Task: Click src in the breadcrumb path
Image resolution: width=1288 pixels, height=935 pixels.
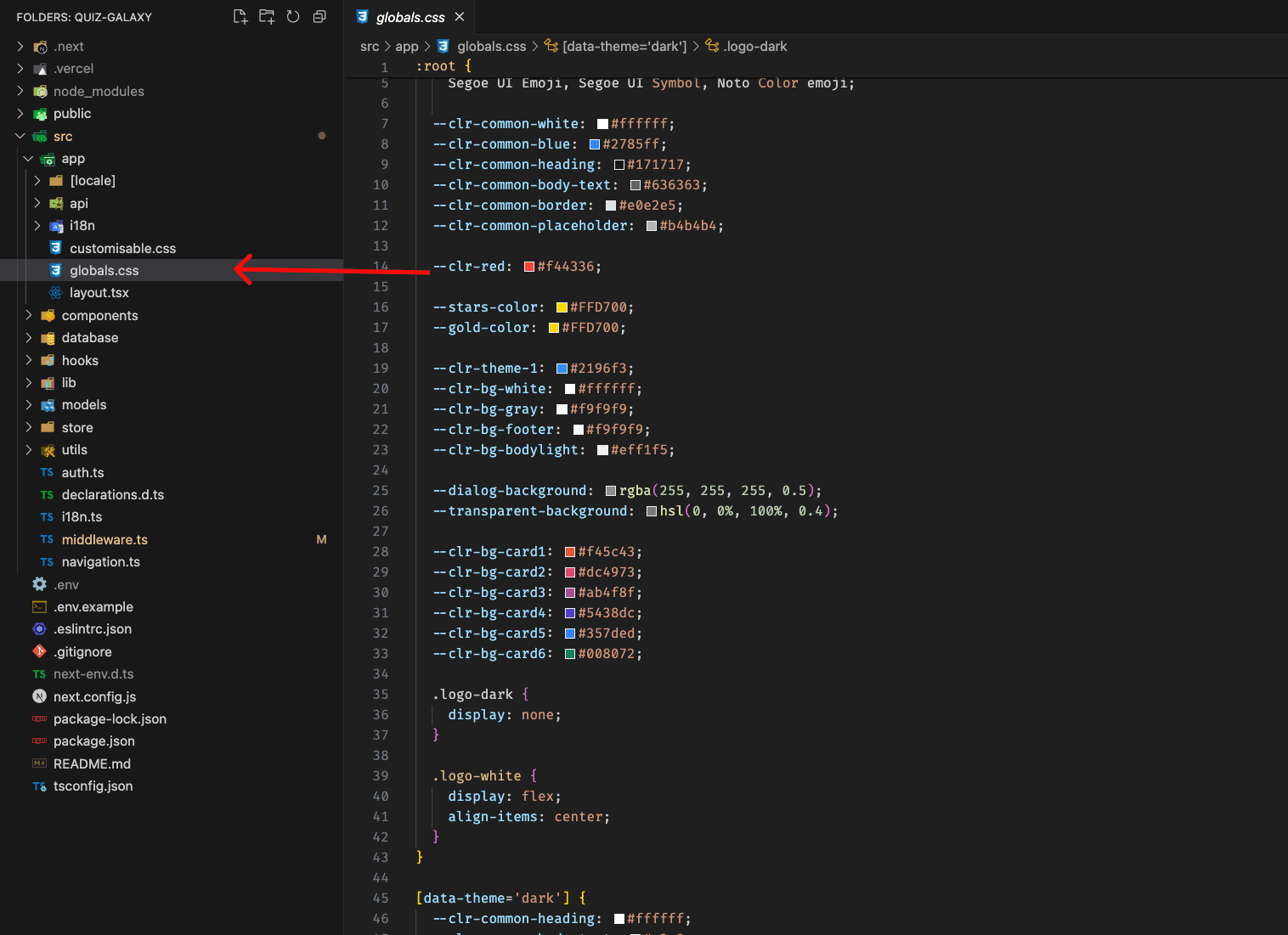Action: [x=370, y=47]
